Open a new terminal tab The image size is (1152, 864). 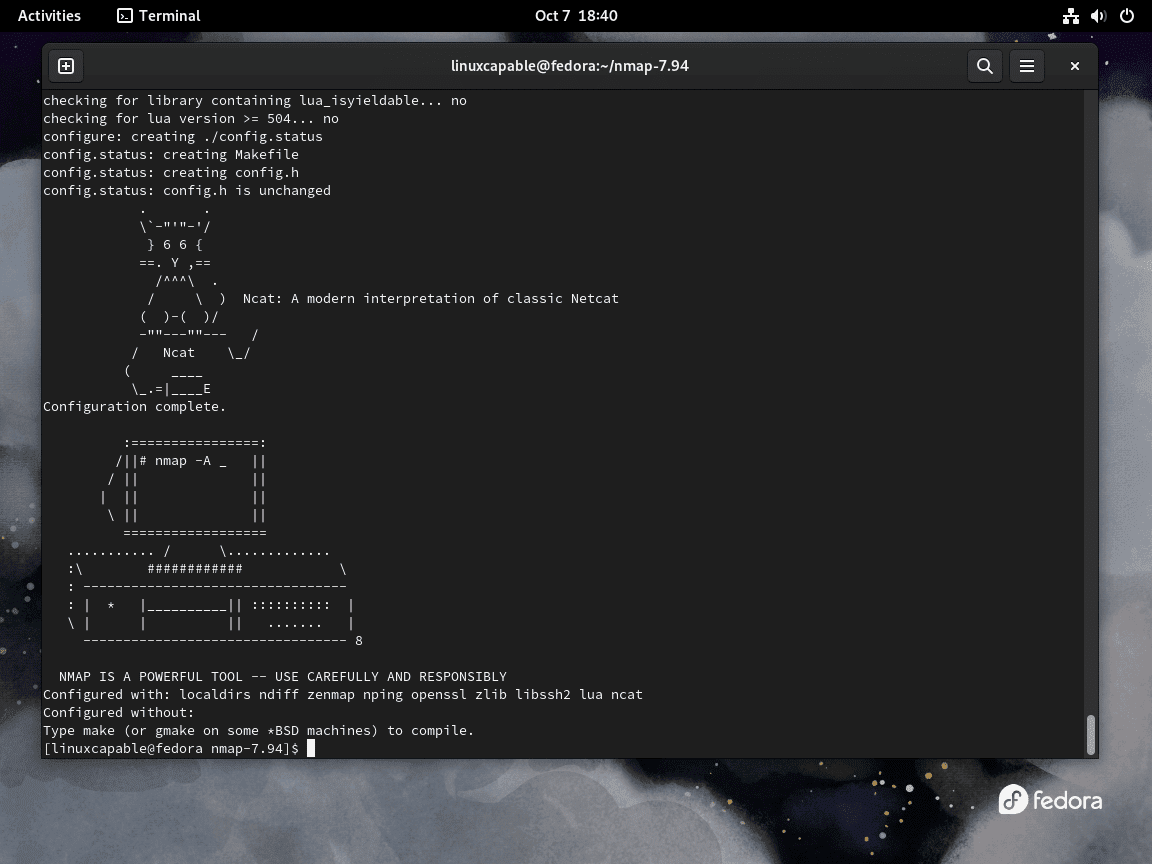click(66, 66)
